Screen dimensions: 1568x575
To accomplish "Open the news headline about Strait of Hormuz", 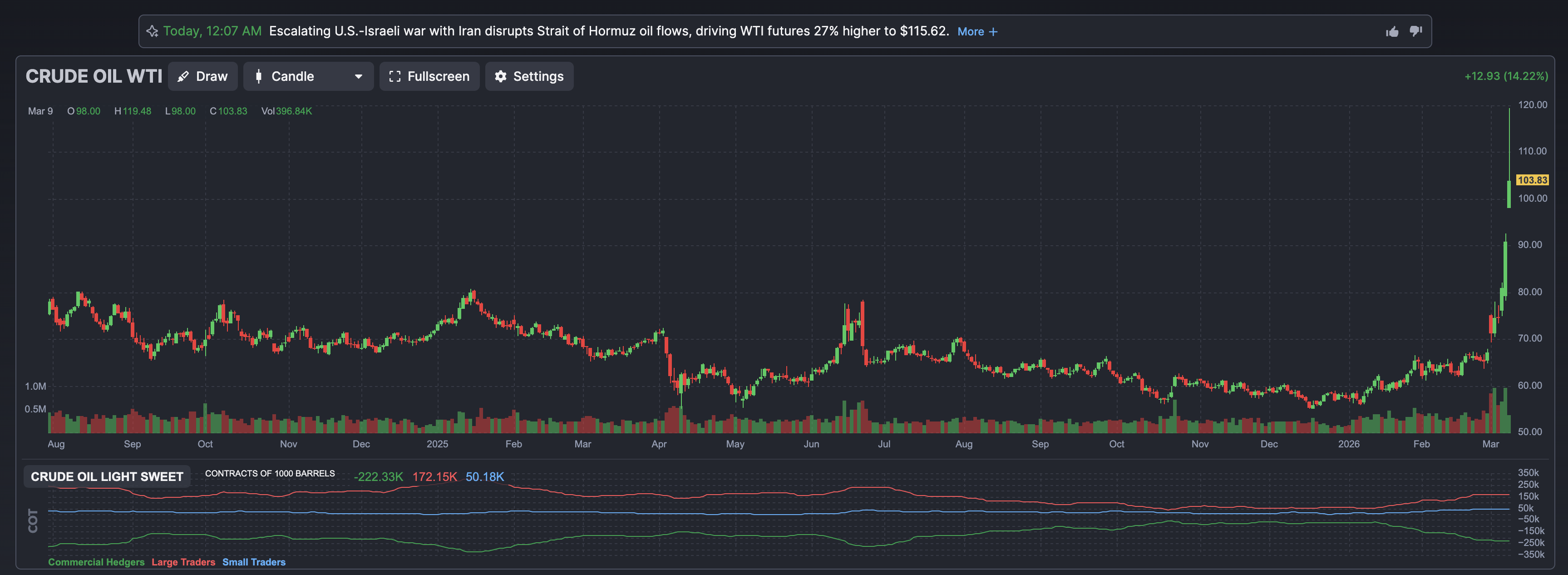I will click(x=609, y=31).
